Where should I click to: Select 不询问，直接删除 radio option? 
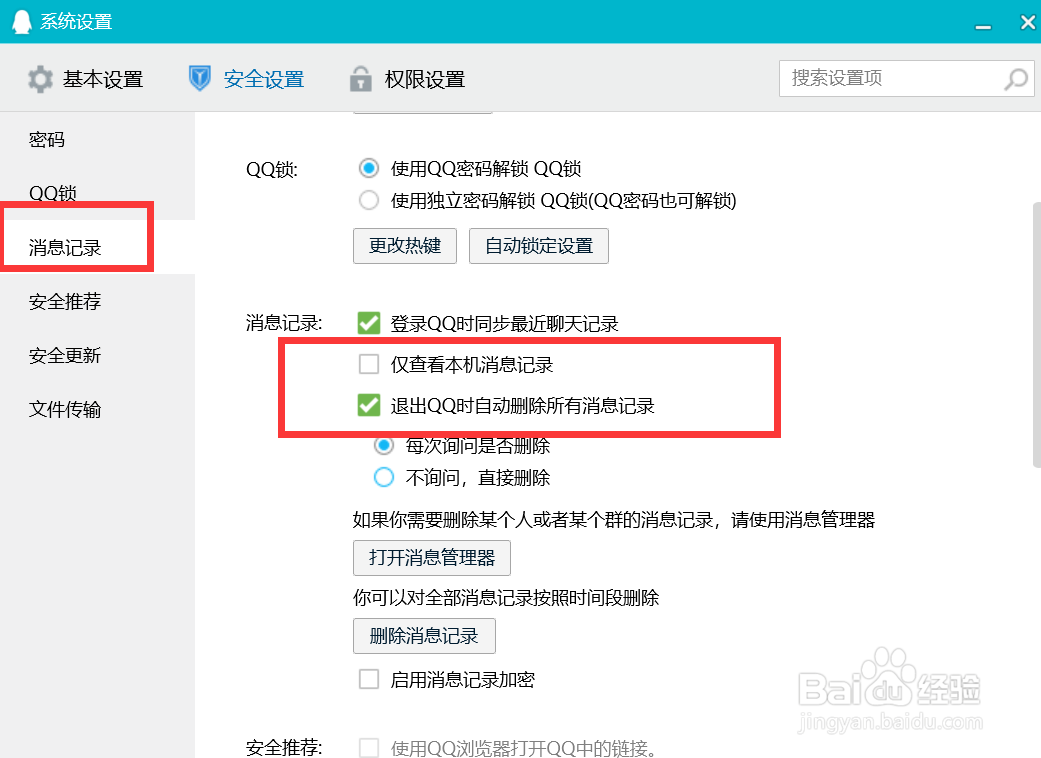384,477
